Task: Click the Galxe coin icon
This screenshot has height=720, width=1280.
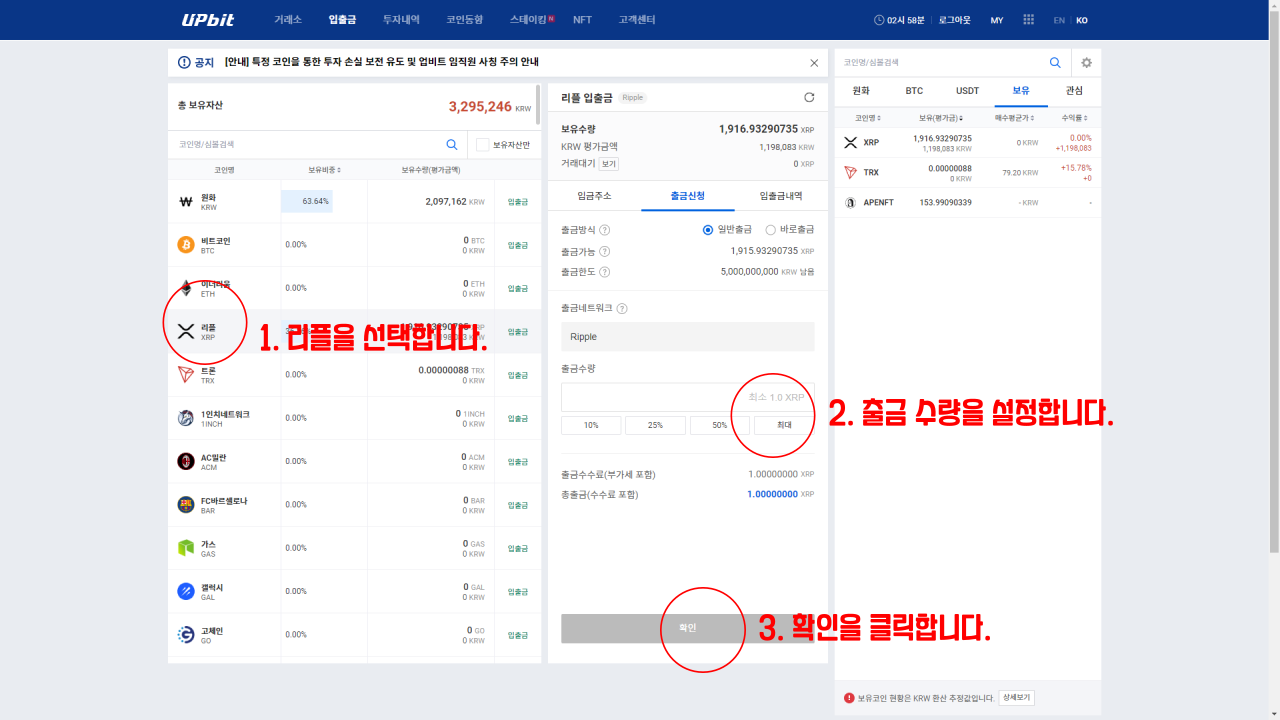Action: click(185, 591)
